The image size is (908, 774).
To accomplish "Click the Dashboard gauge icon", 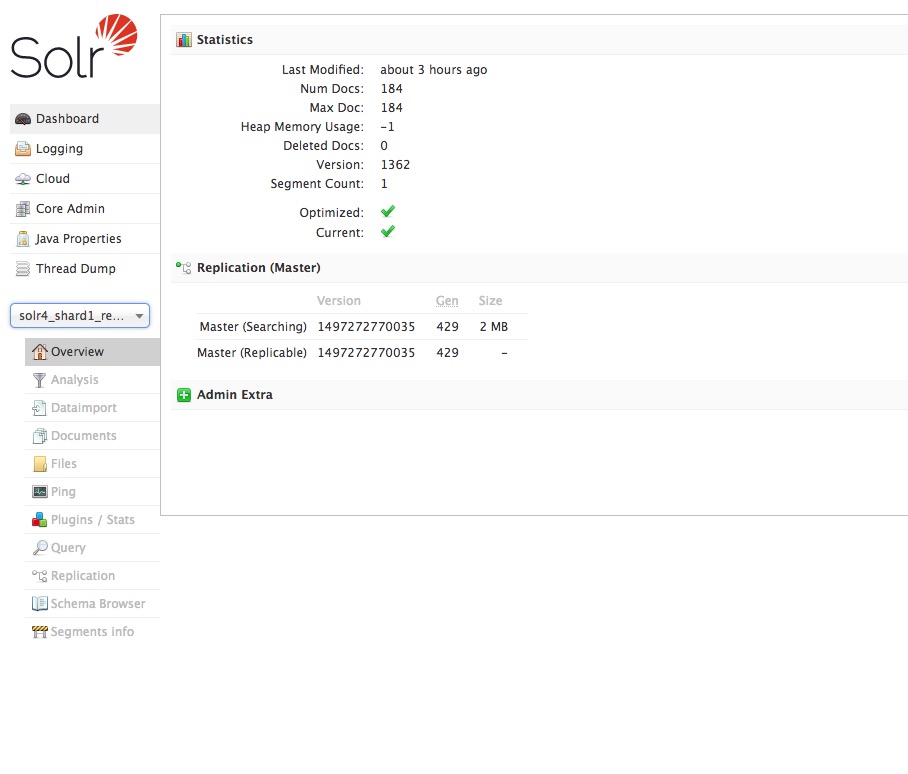I will (x=23, y=119).
